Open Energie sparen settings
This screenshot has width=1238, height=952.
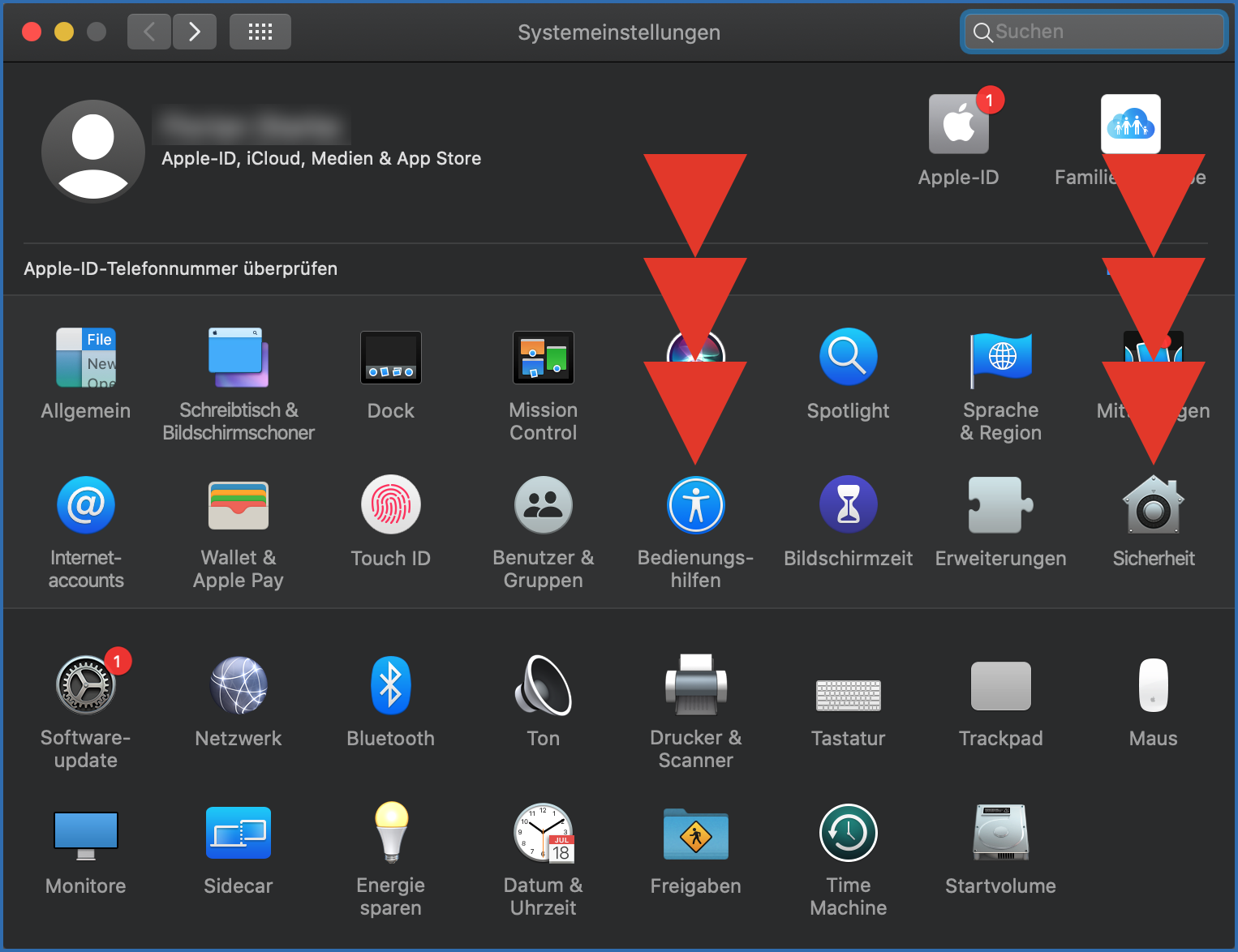pyautogui.click(x=390, y=834)
